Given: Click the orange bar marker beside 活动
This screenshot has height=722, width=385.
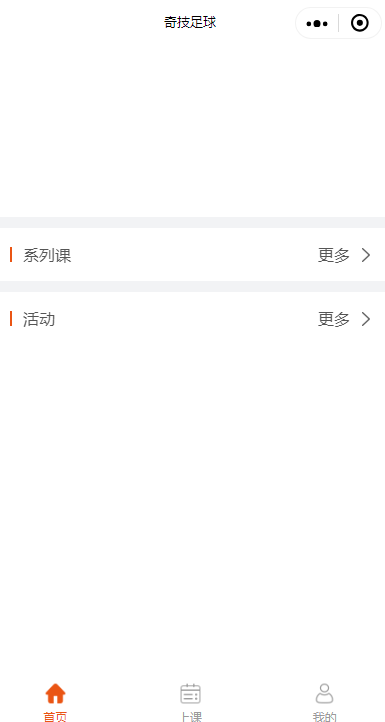Looking at the screenshot, I should (x=11, y=319).
